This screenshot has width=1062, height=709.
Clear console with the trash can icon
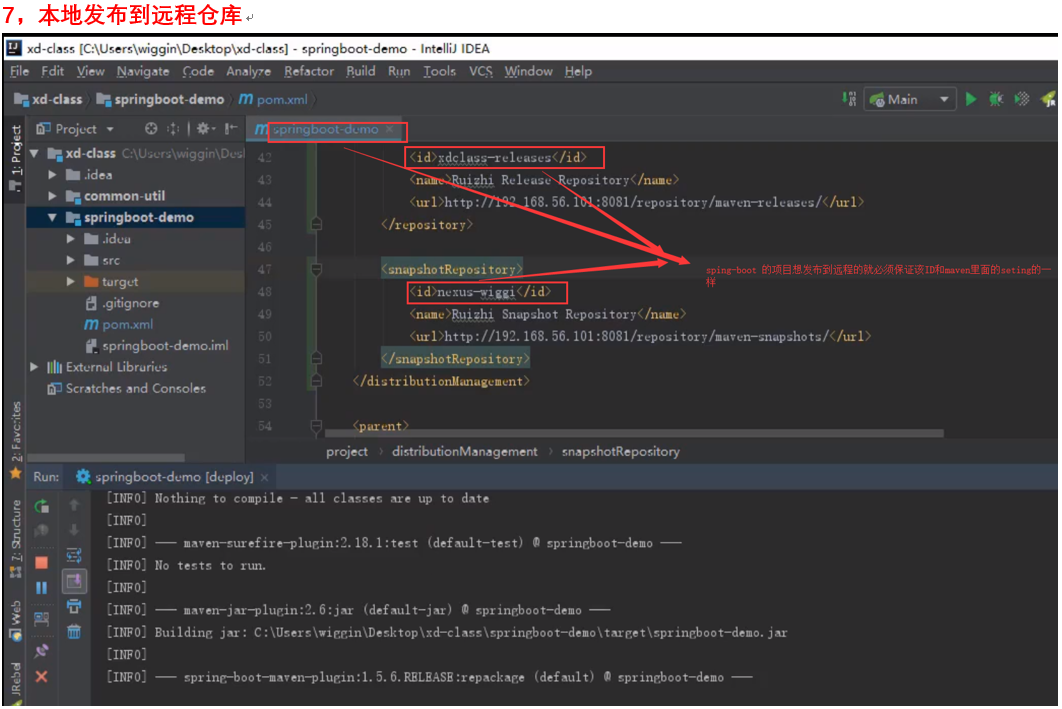tap(74, 631)
